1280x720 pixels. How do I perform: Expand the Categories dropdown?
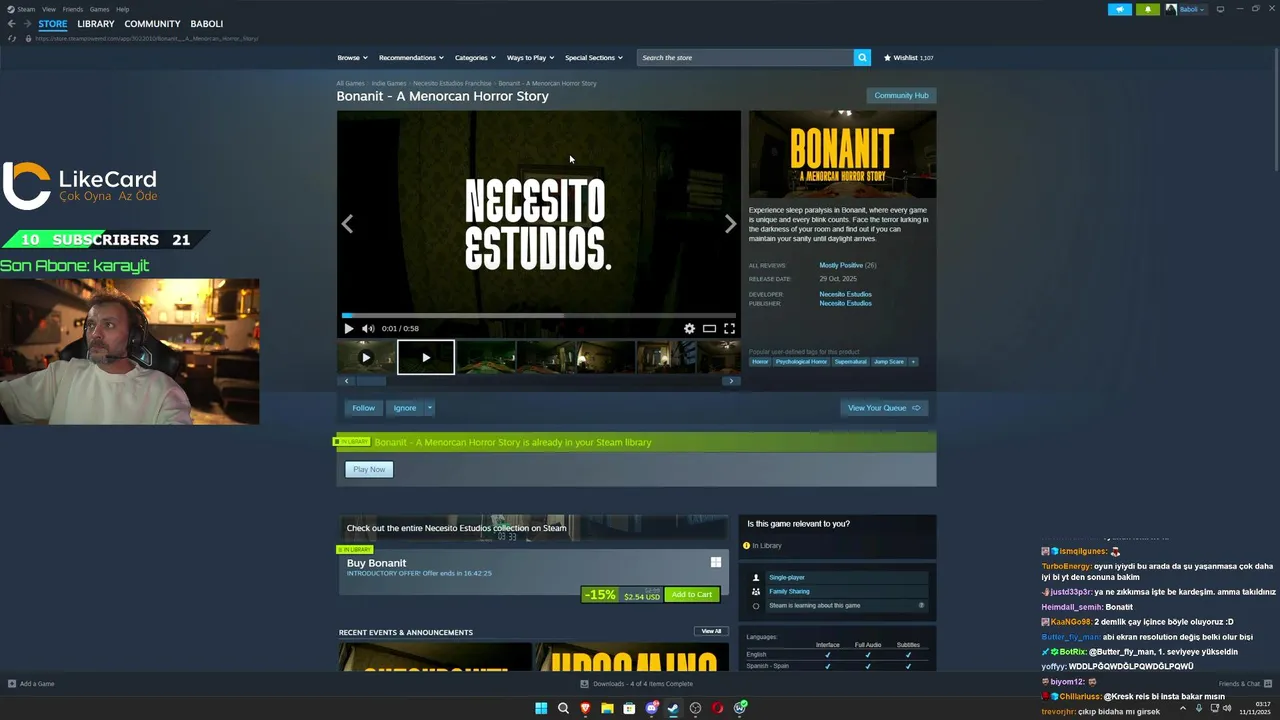(475, 58)
